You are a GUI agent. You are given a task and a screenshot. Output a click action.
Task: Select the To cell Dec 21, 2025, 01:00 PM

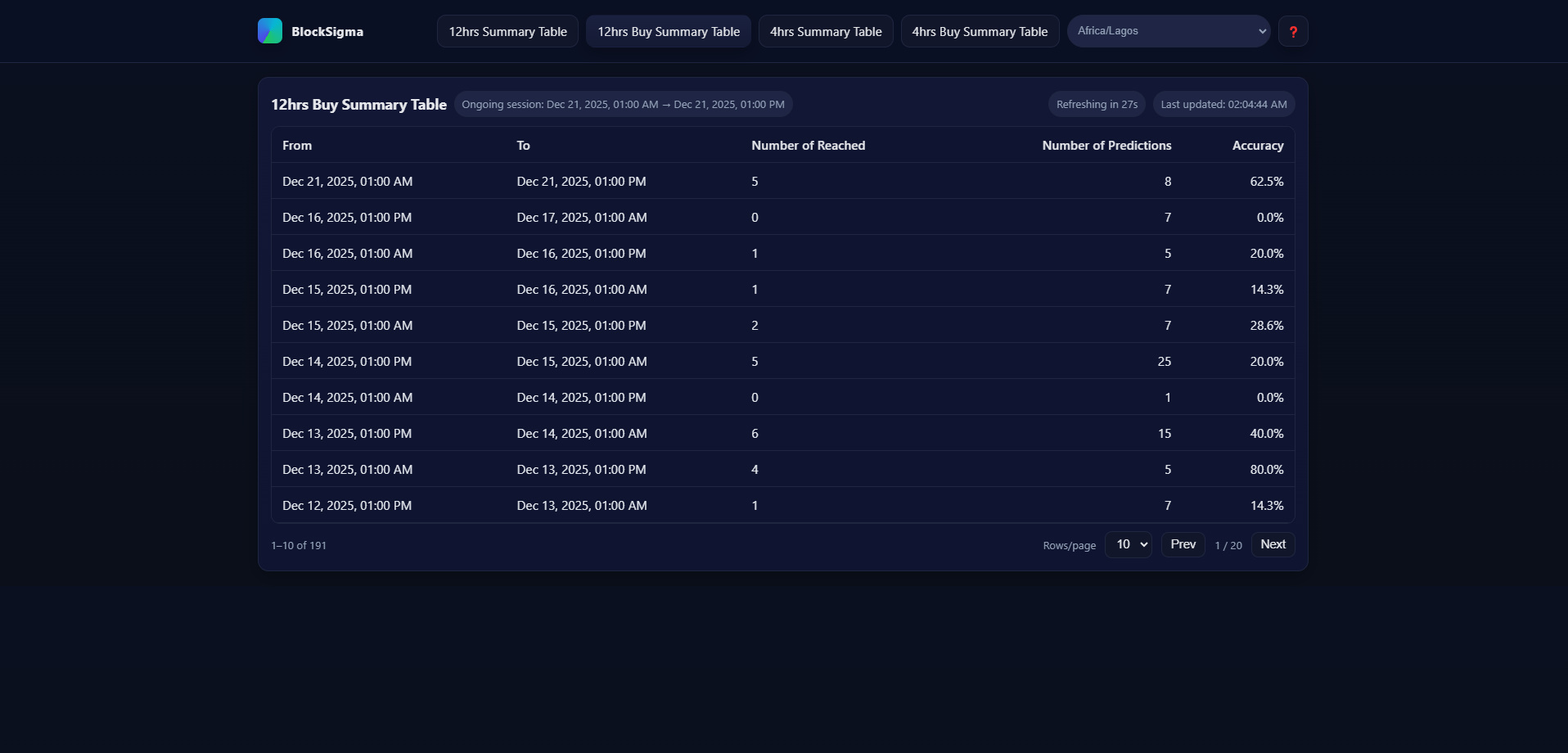click(x=581, y=181)
